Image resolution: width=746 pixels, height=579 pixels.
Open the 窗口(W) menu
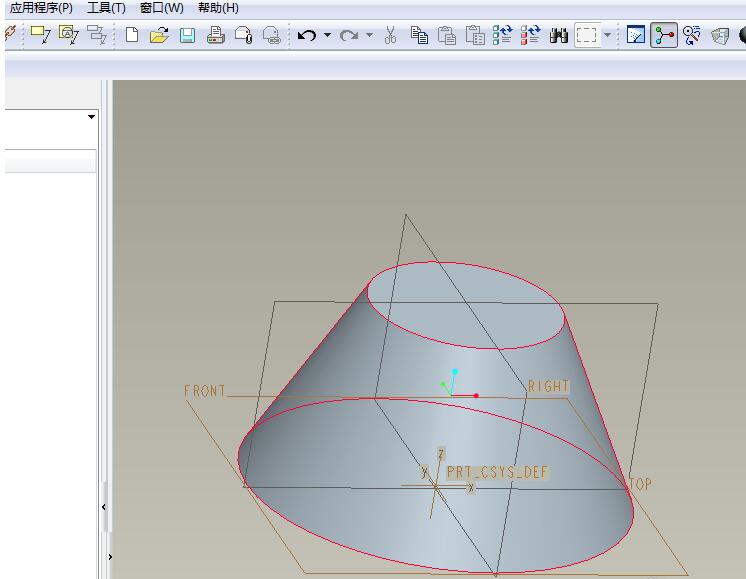[161, 8]
